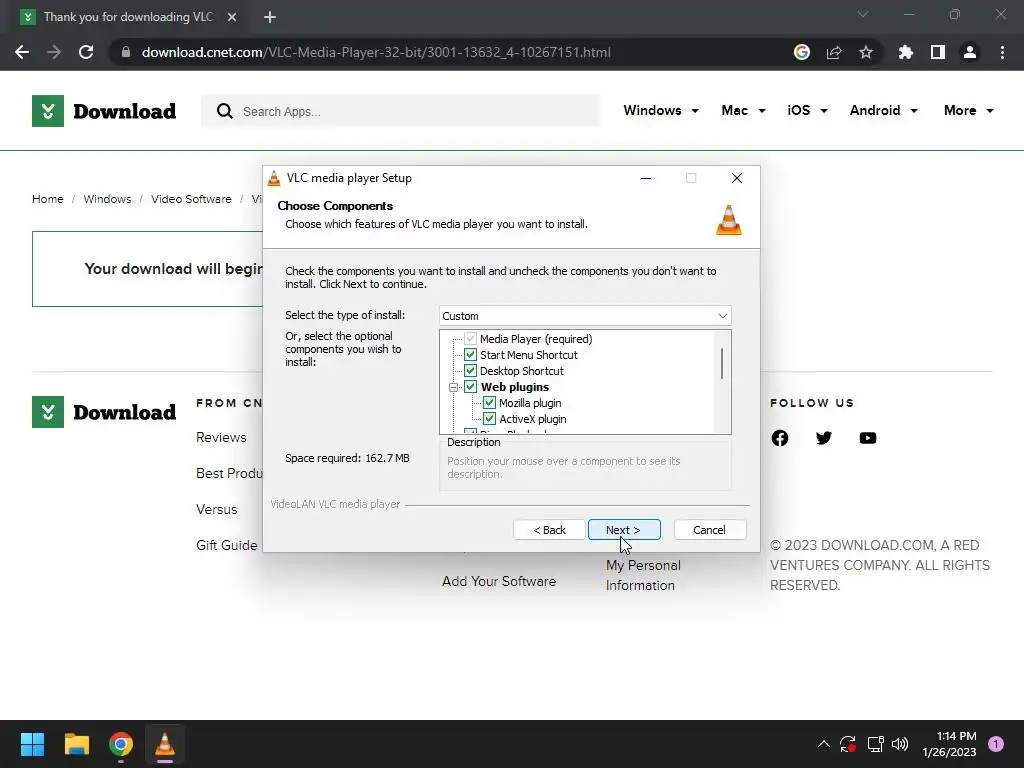Expand the More menu in the site header
Screen dimensions: 1024x768
(968, 110)
